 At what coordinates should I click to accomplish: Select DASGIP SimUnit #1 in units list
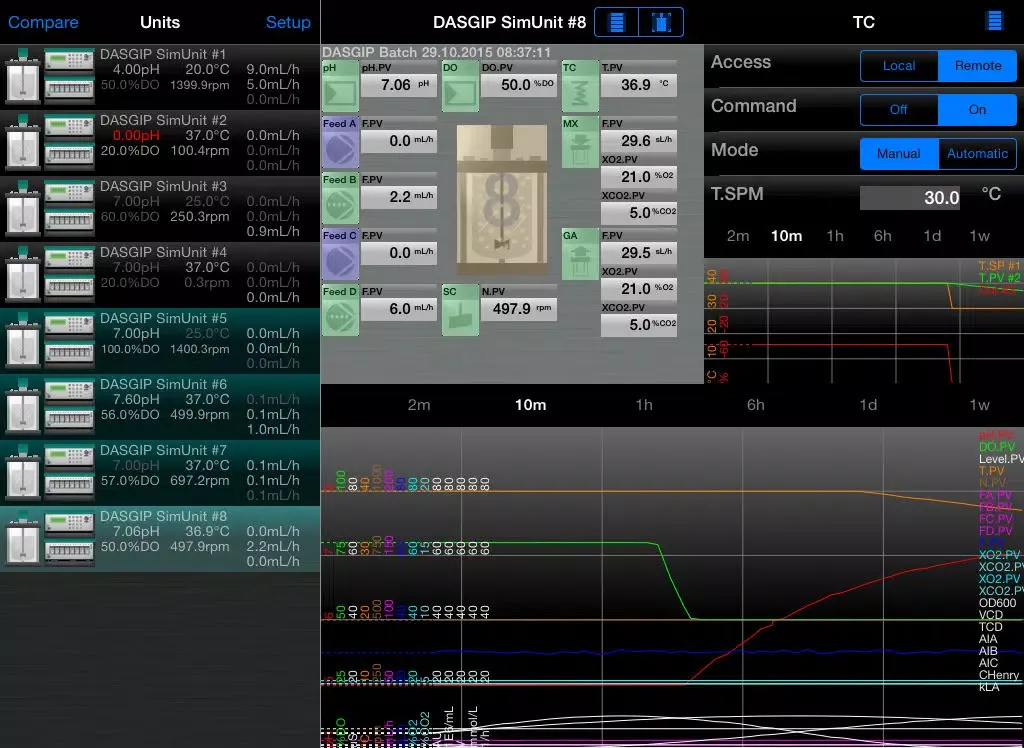point(160,77)
